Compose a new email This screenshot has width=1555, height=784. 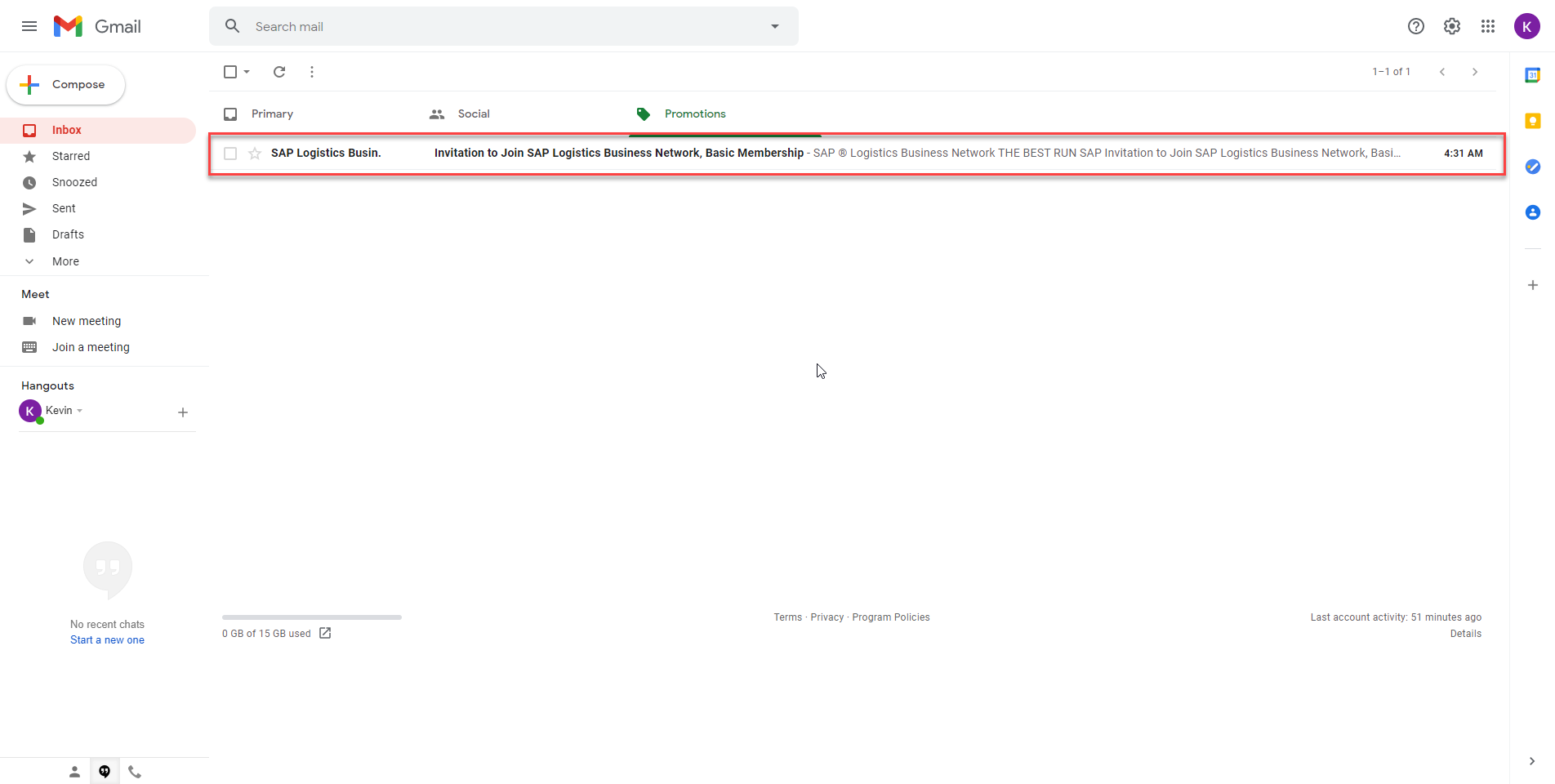[66, 85]
